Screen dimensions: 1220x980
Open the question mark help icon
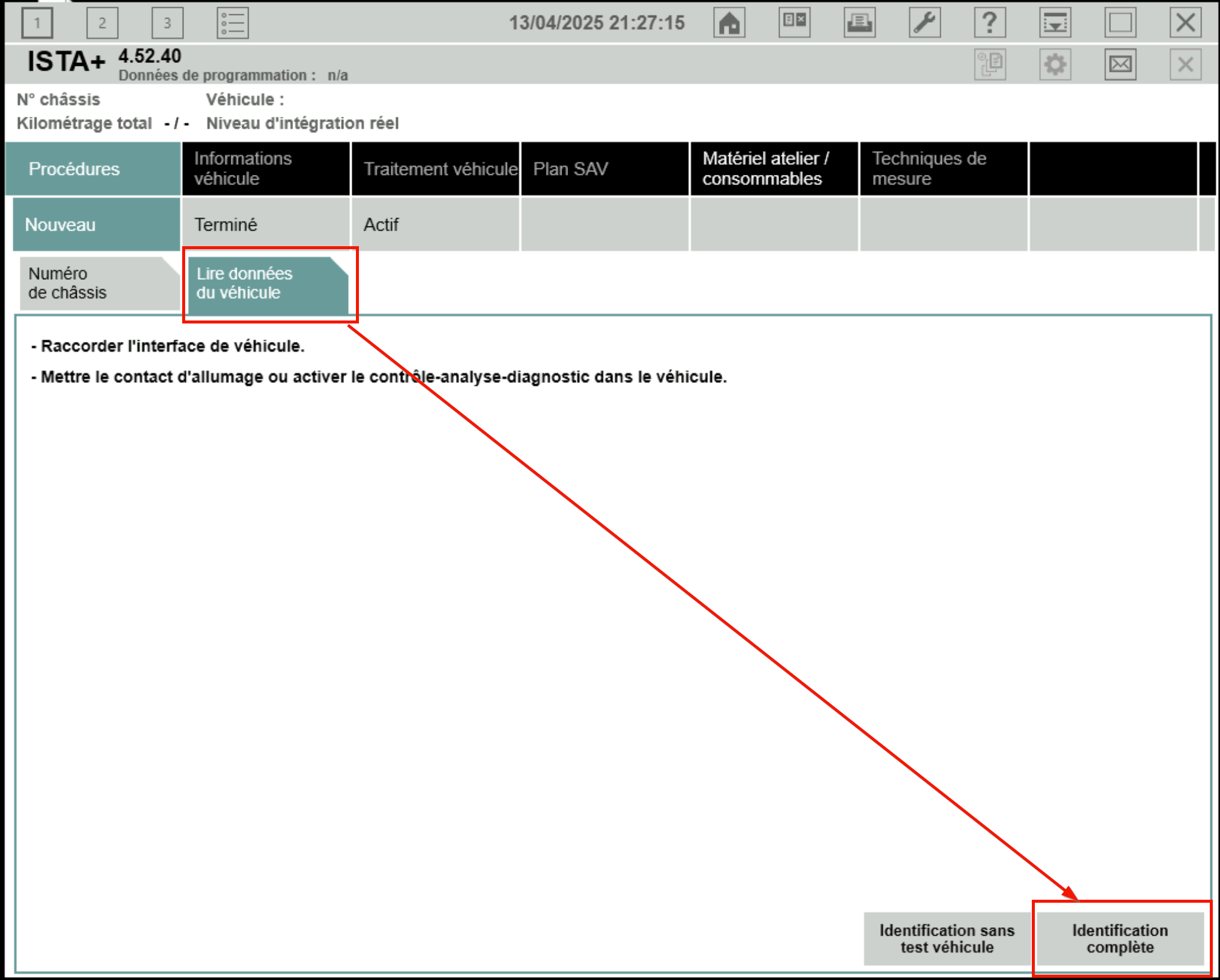point(990,23)
